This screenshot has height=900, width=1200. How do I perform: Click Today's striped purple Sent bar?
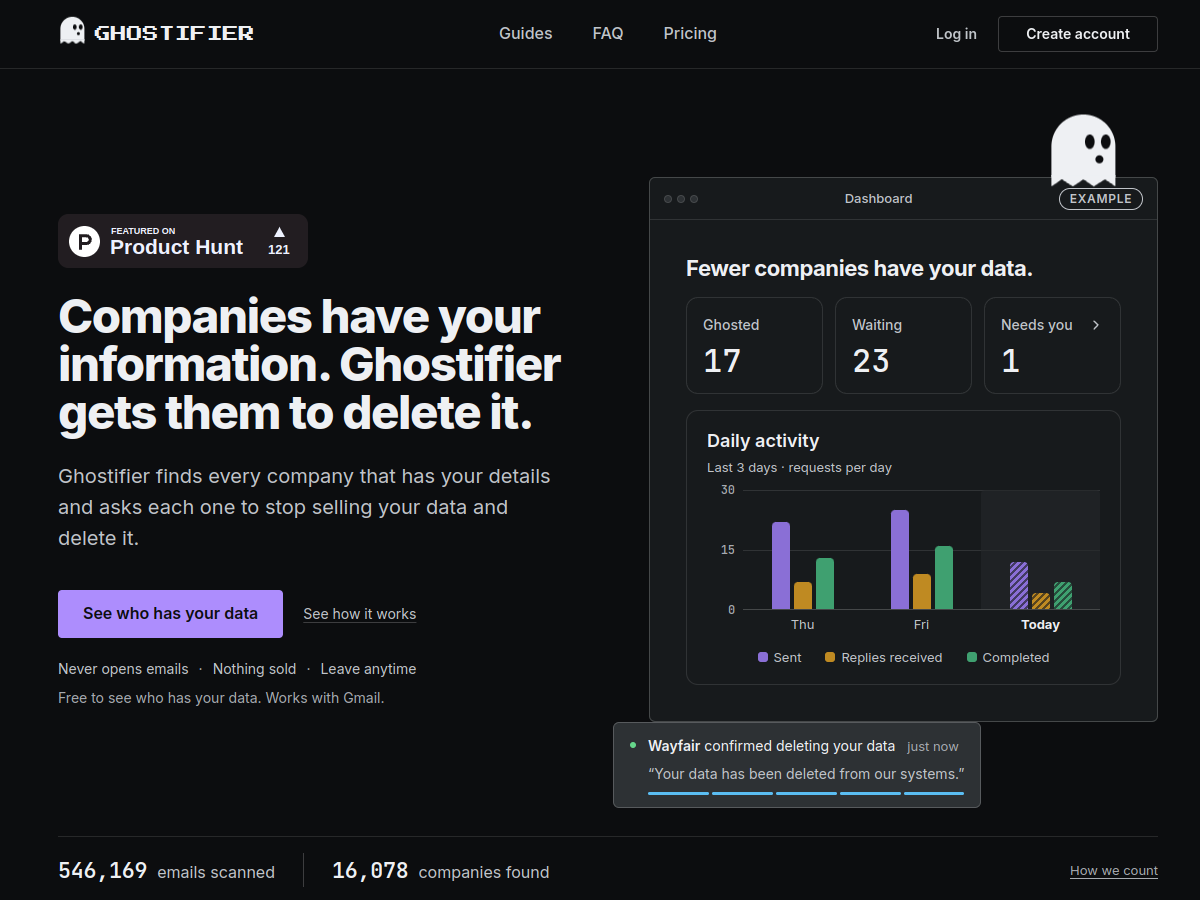1019,586
